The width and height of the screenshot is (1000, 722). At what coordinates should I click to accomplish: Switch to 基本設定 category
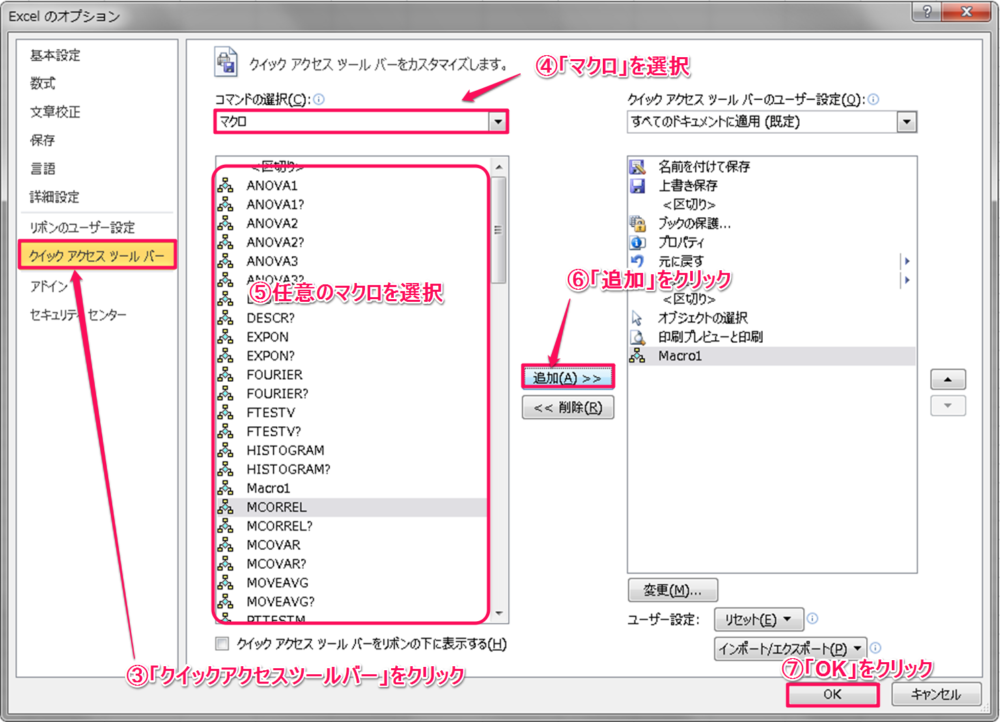pos(55,55)
